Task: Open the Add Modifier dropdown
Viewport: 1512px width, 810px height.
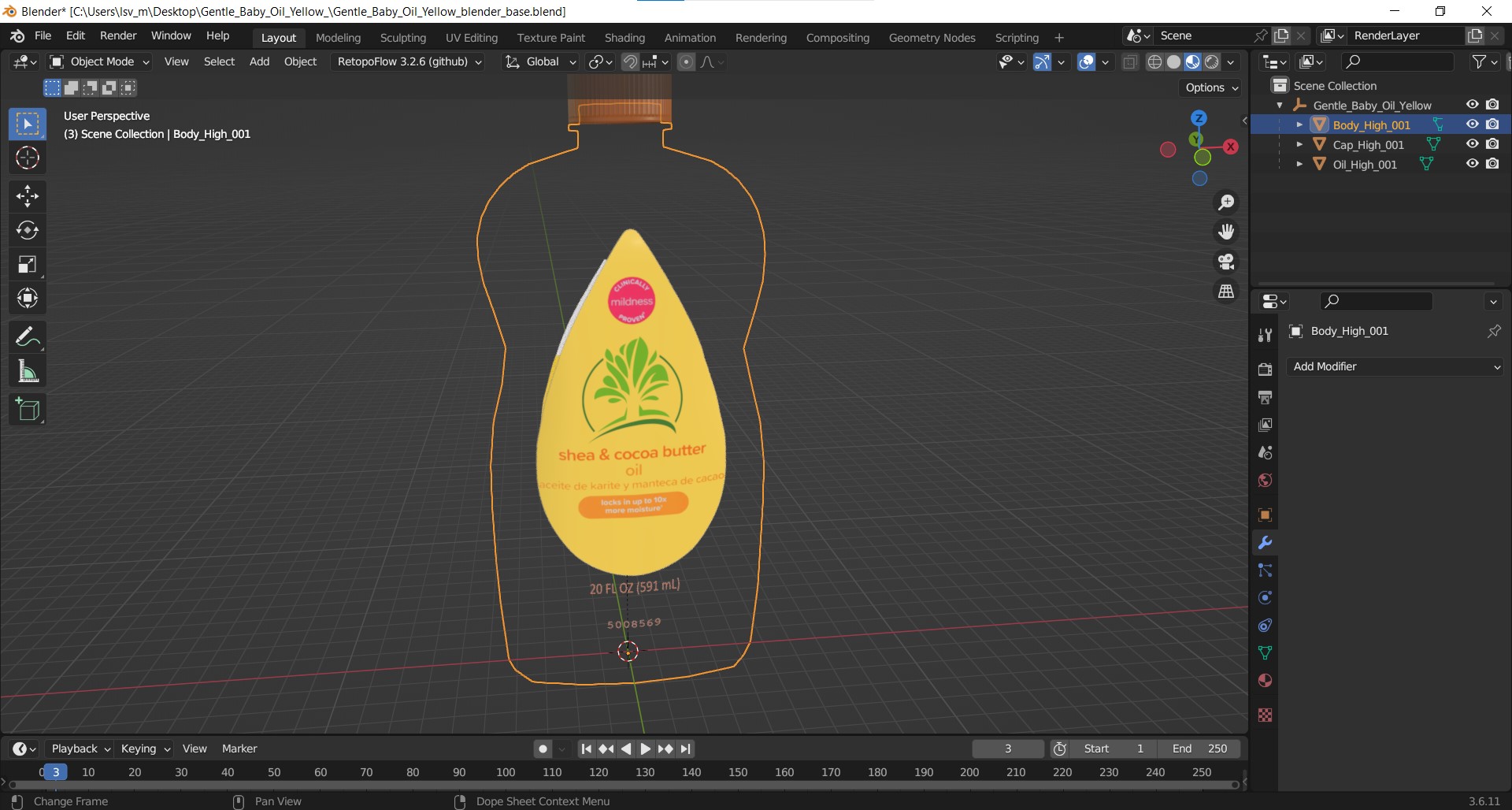Action: [1395, 366]
